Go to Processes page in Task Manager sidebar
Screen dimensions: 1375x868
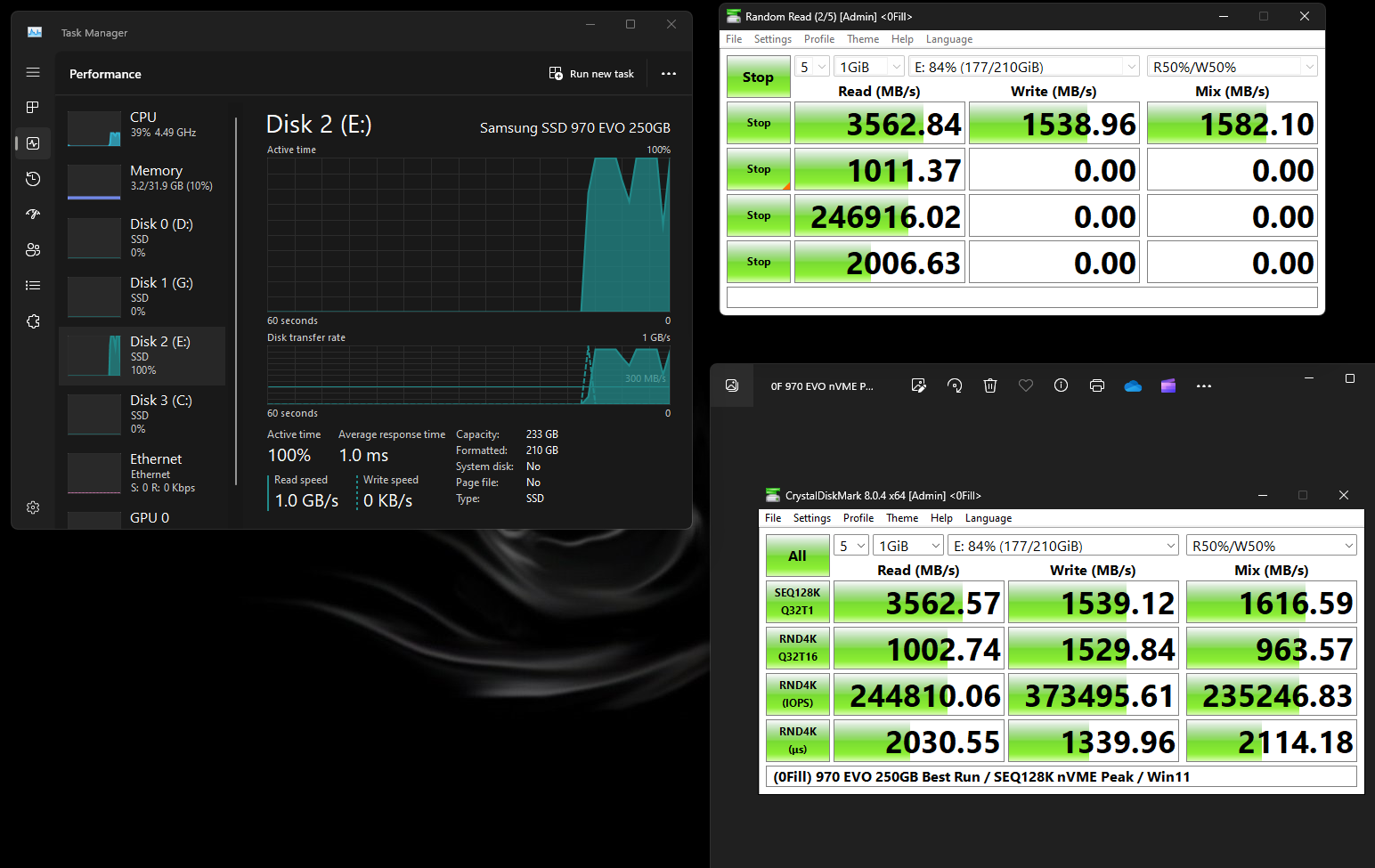coord(33,107)
